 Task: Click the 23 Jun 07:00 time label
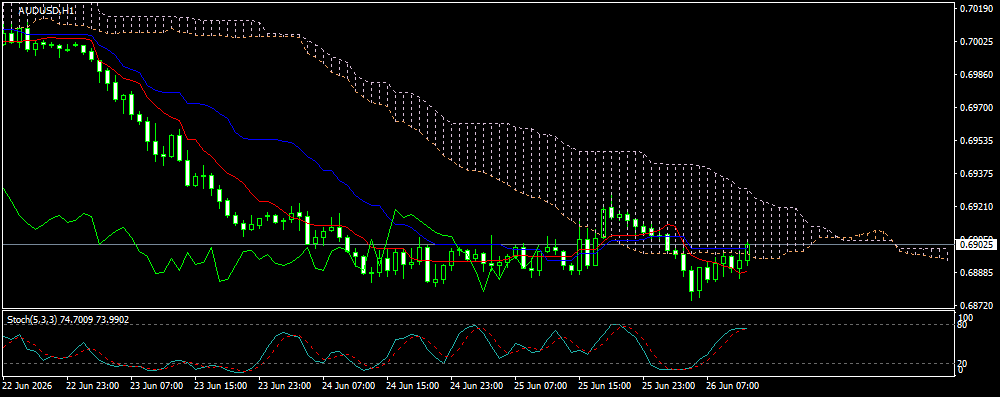click(157, 386)
